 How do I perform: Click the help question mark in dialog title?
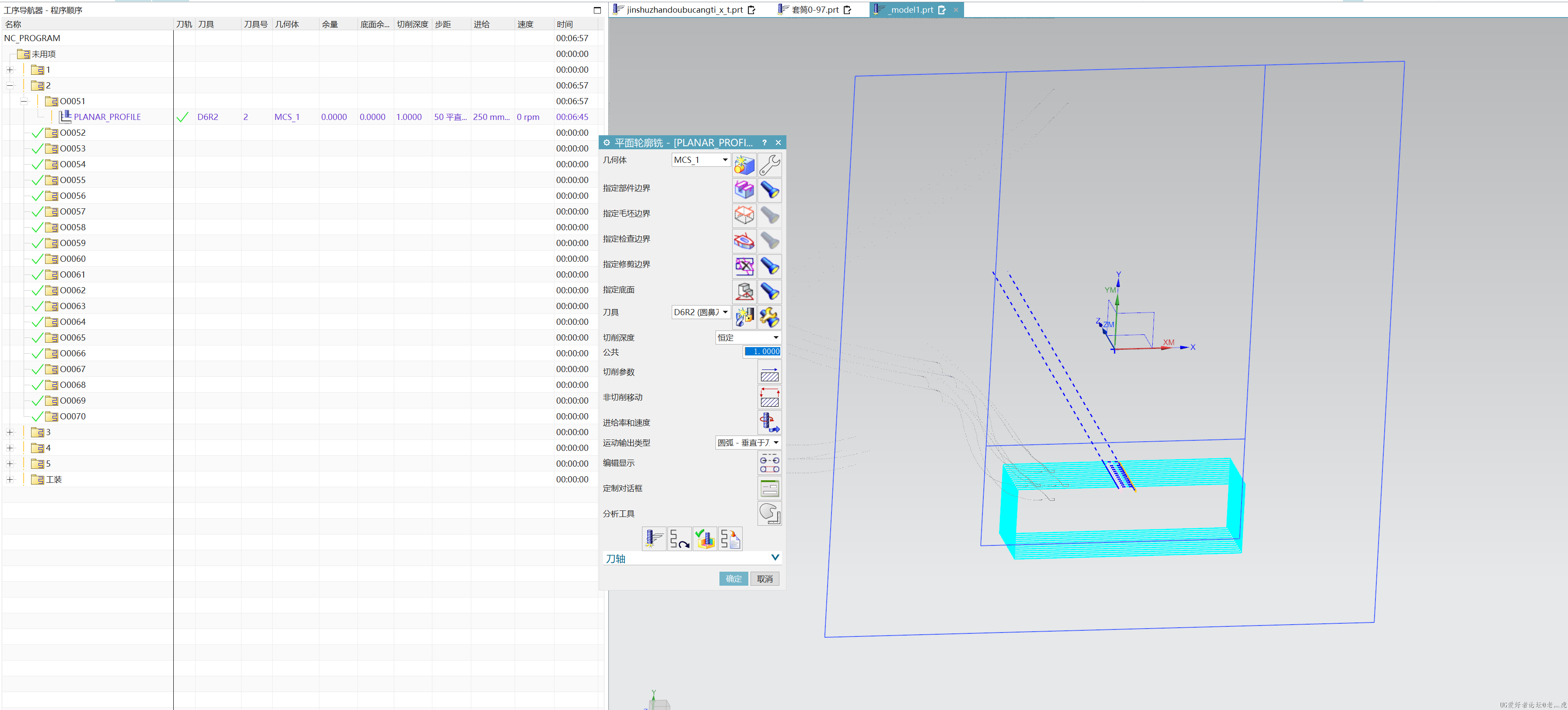pos(764,143)
